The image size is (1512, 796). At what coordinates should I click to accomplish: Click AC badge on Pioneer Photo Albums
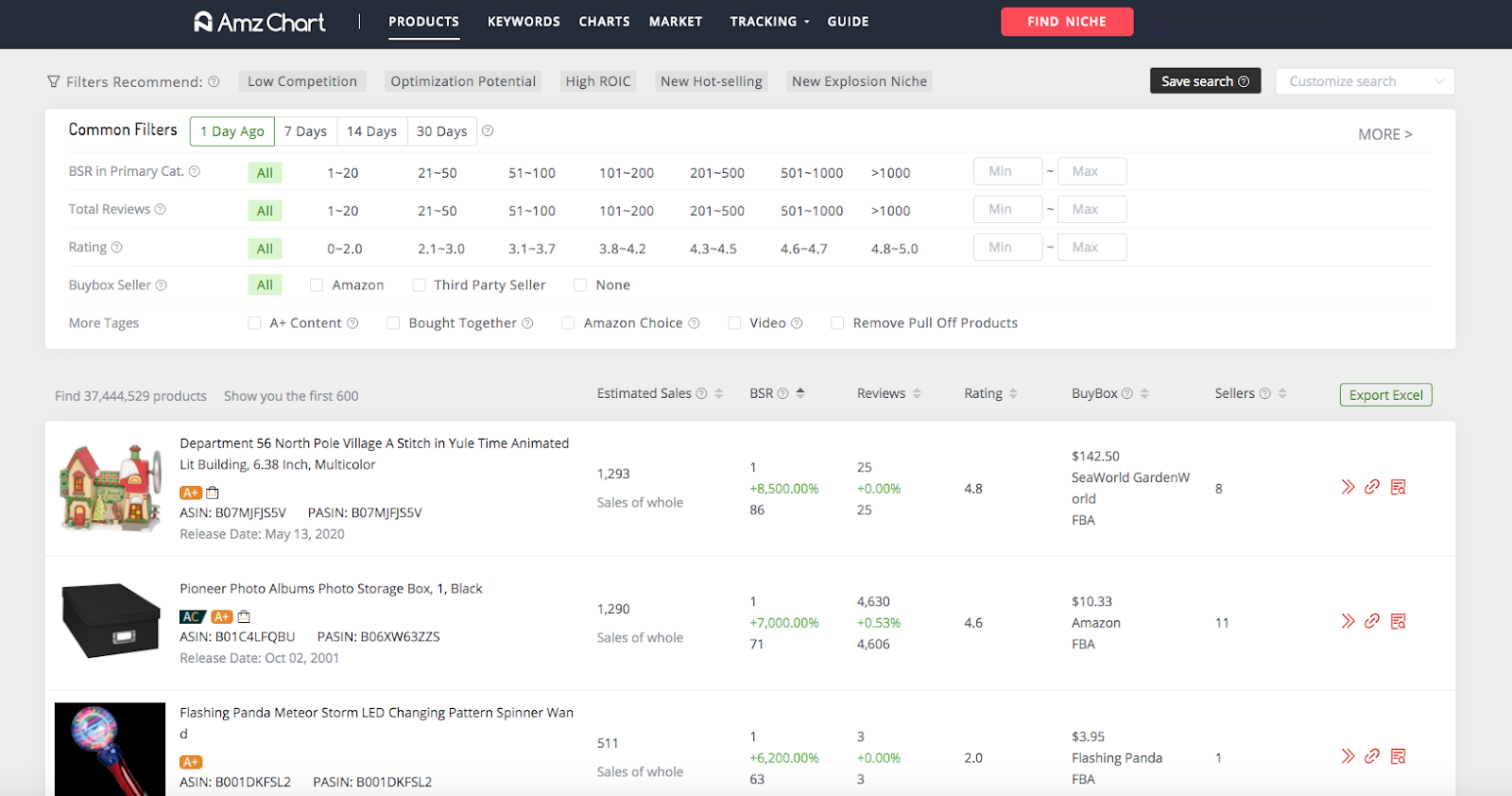tap(193, 616)
